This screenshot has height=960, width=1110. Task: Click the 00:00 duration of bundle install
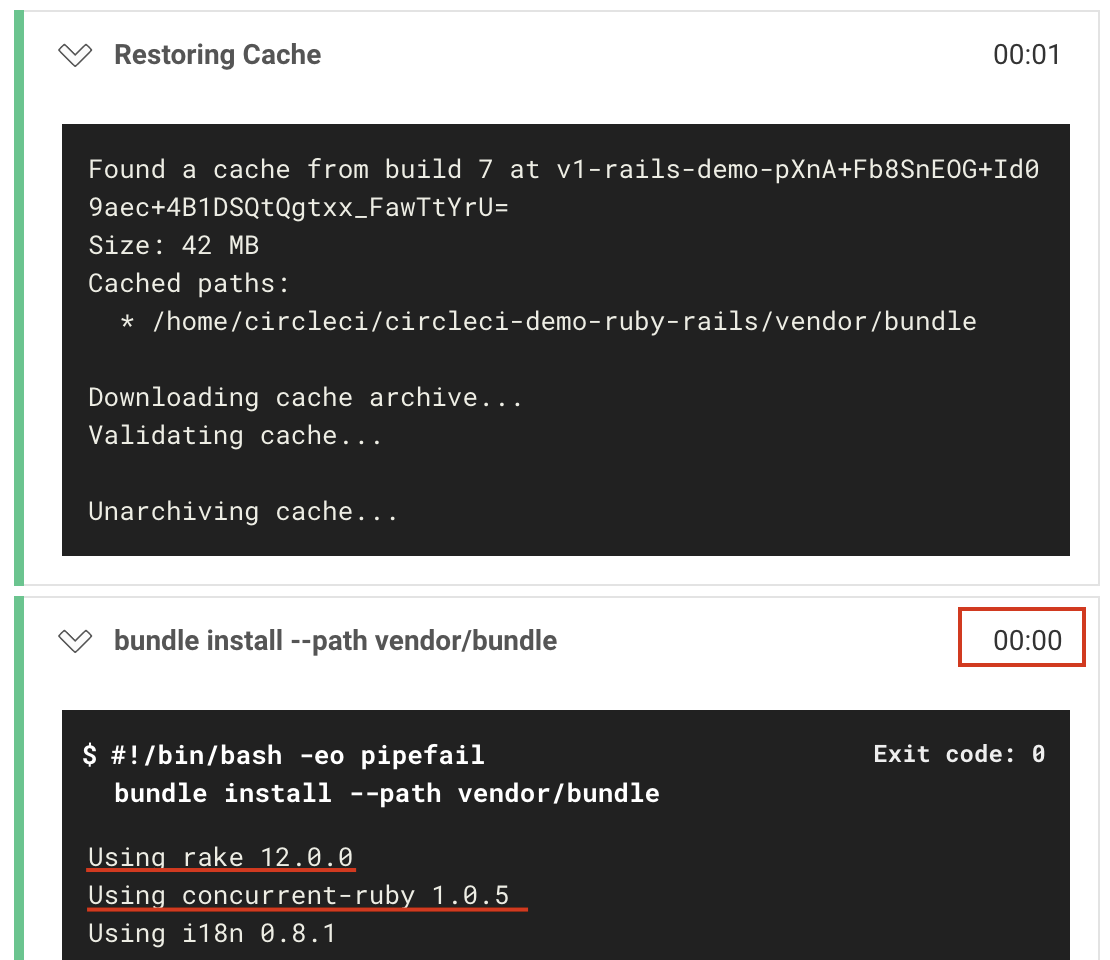tap(1026, 641)
